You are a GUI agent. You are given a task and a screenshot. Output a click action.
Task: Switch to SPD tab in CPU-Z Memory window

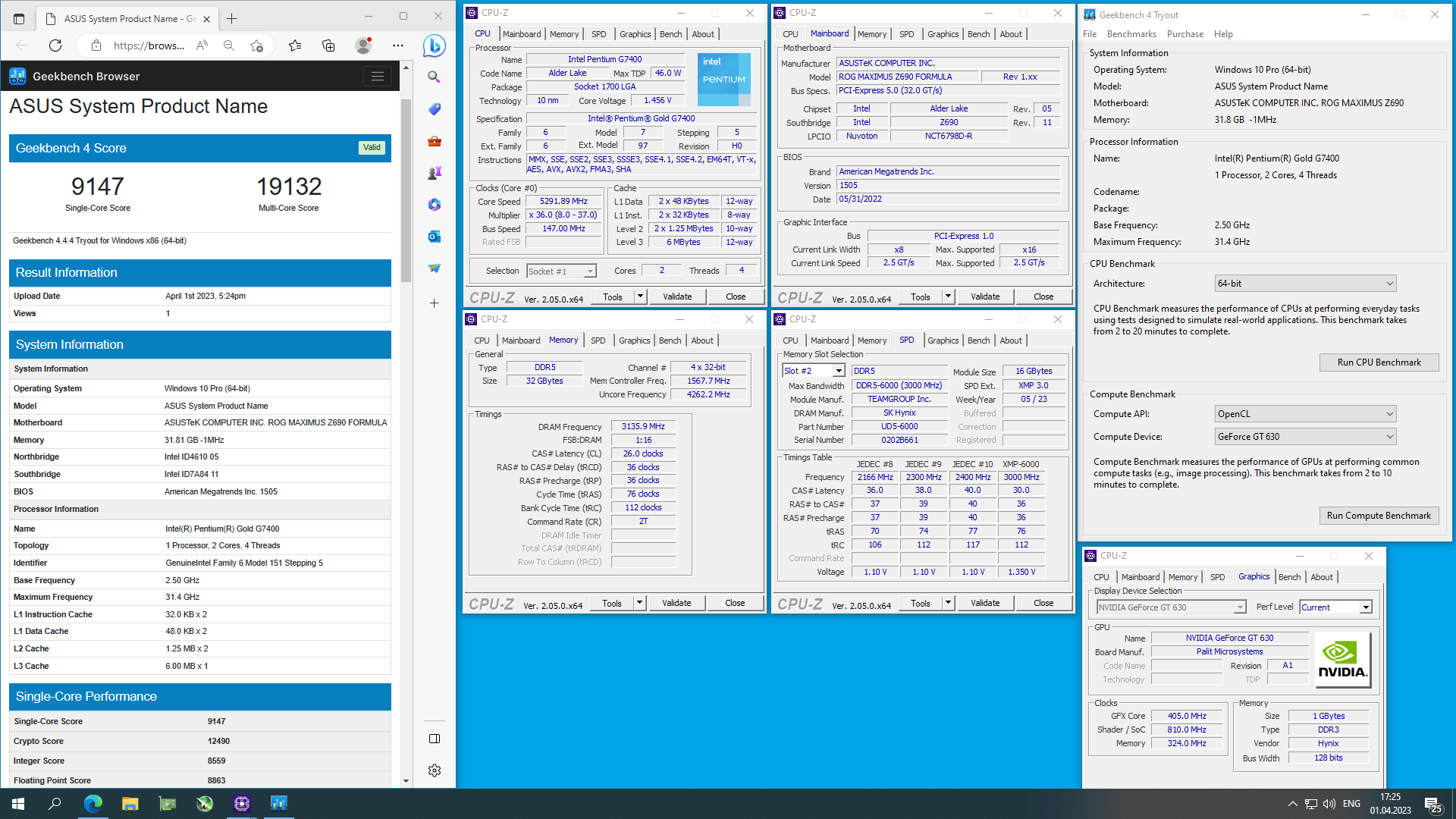pyautogui.click(x=598, y=340)
